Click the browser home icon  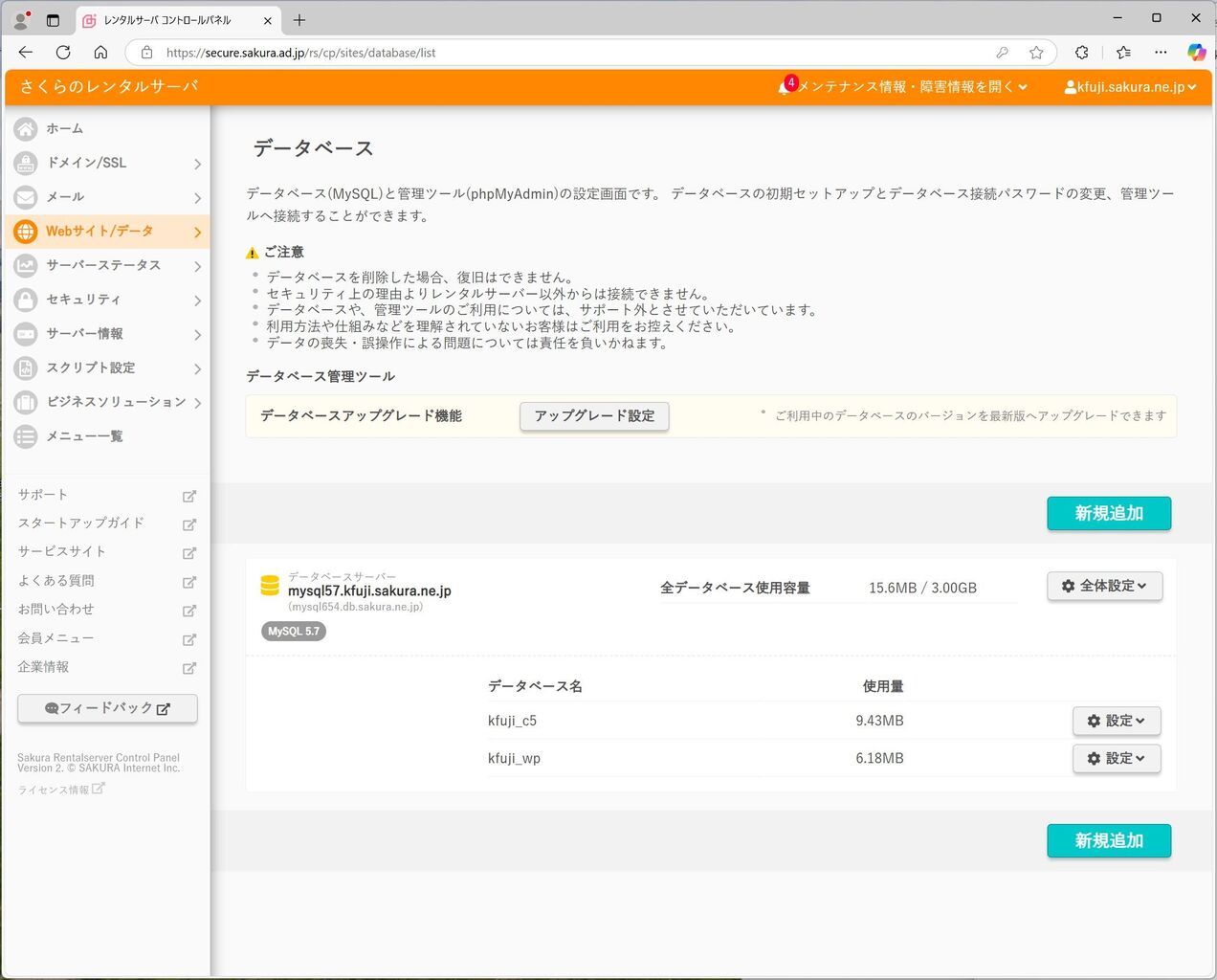[100, 53]
